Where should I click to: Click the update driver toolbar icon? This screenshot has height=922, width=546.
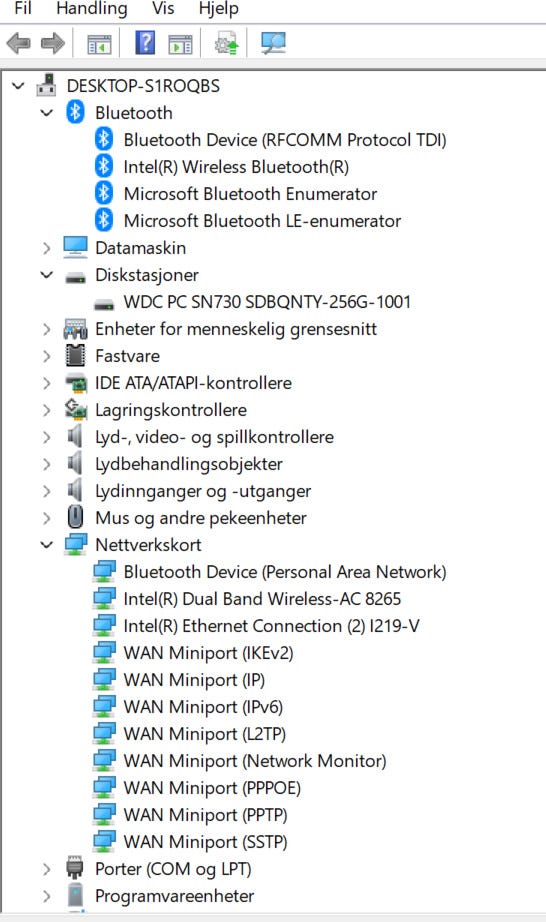pos(226,44)
